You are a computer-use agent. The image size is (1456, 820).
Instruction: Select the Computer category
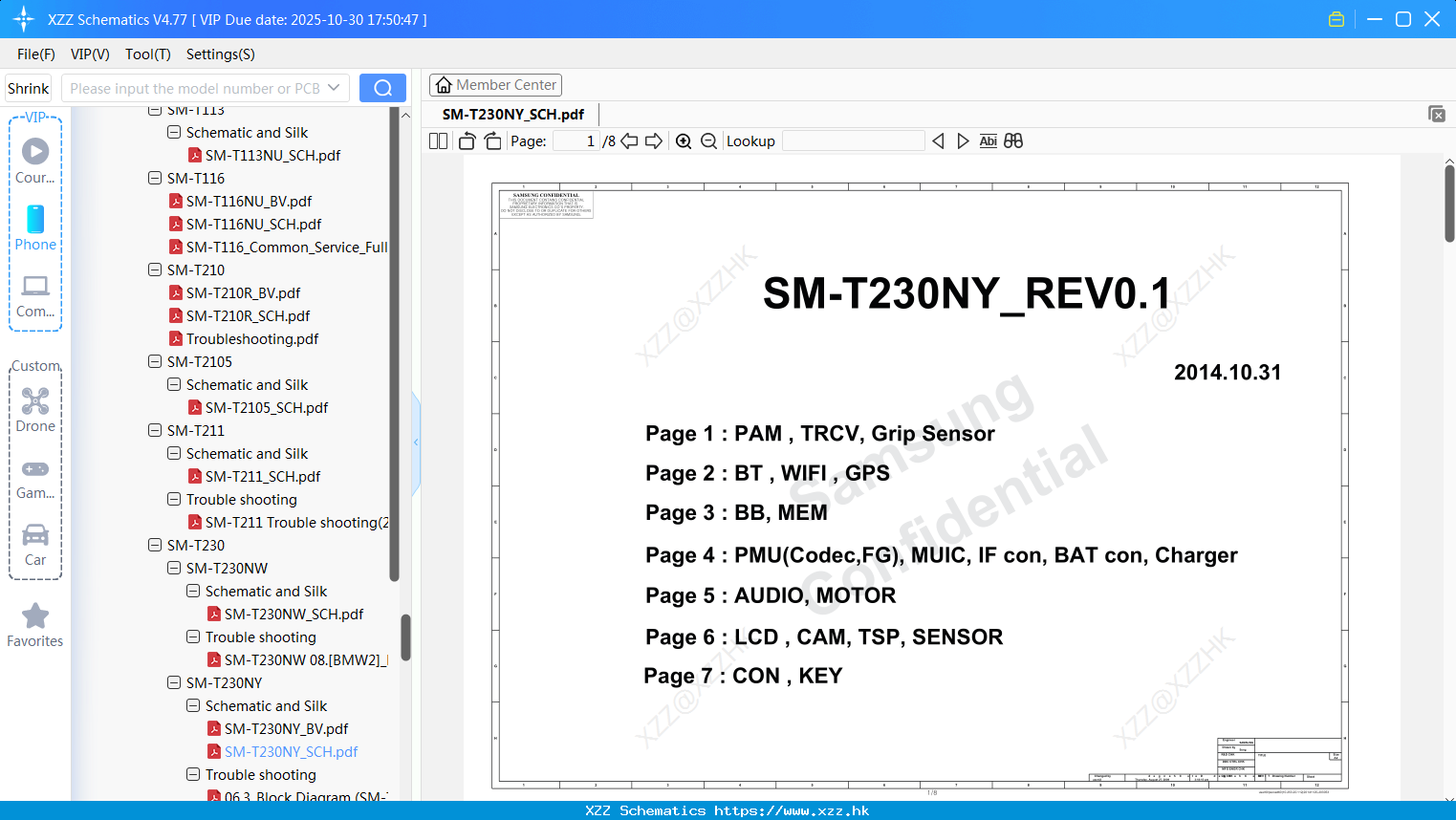pos(35,296)
